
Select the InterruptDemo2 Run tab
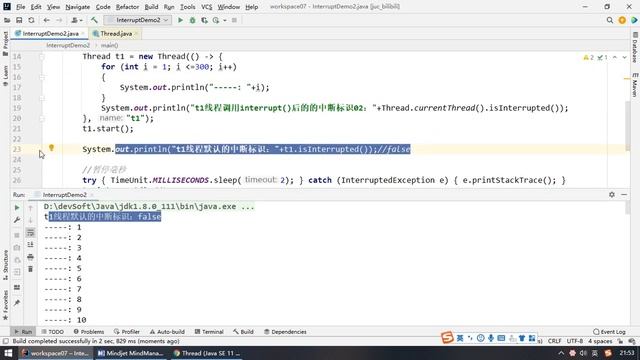[x=64, y=195]
